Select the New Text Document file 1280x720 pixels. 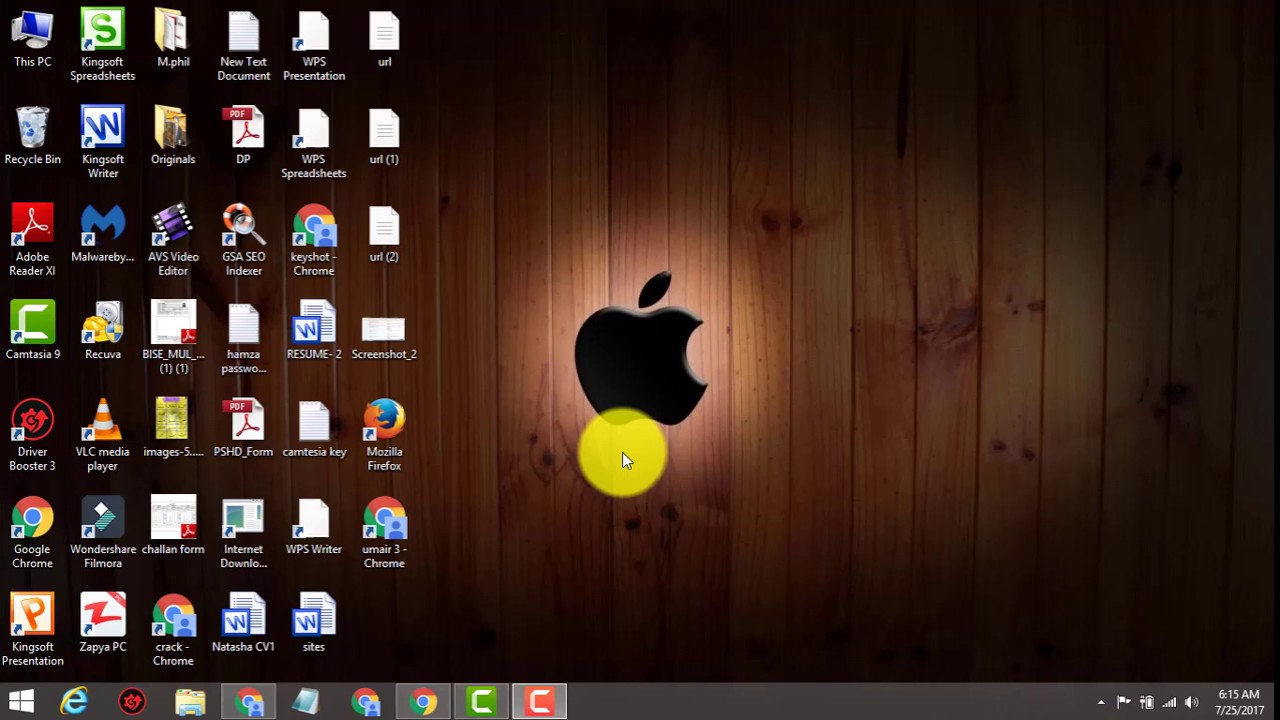243,45
